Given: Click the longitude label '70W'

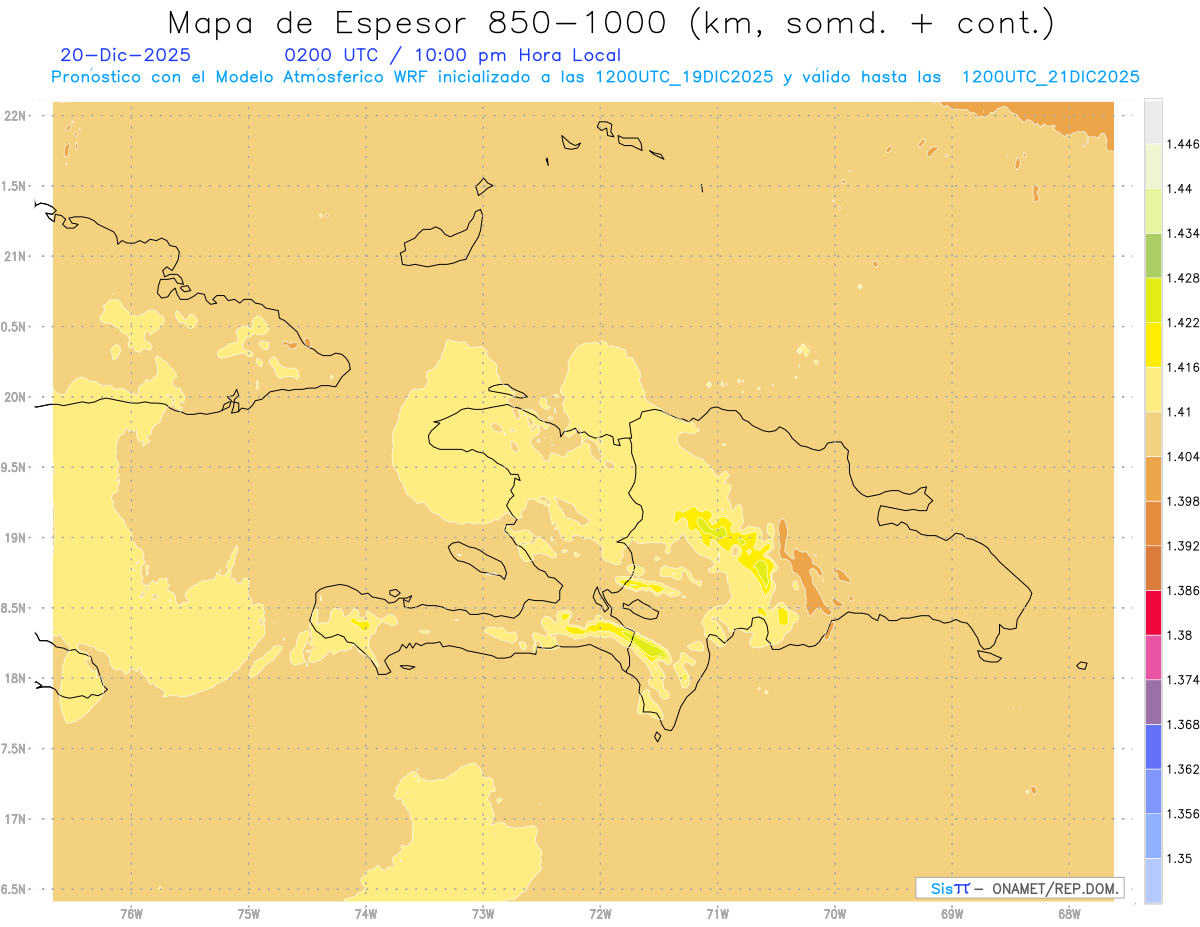Looking at the screenshot, I should [x=835, y=914].
